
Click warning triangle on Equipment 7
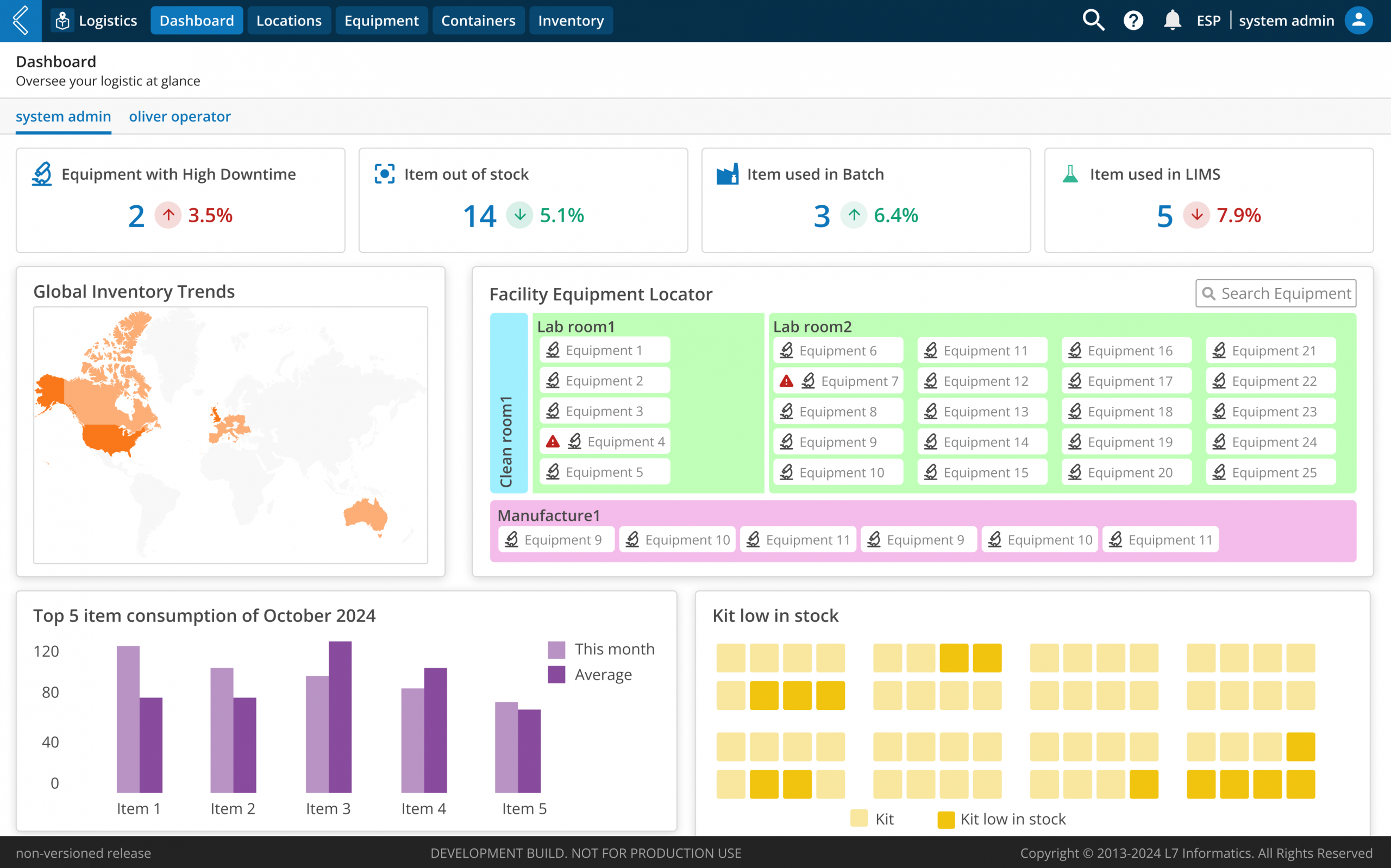[x=786, y=381]
